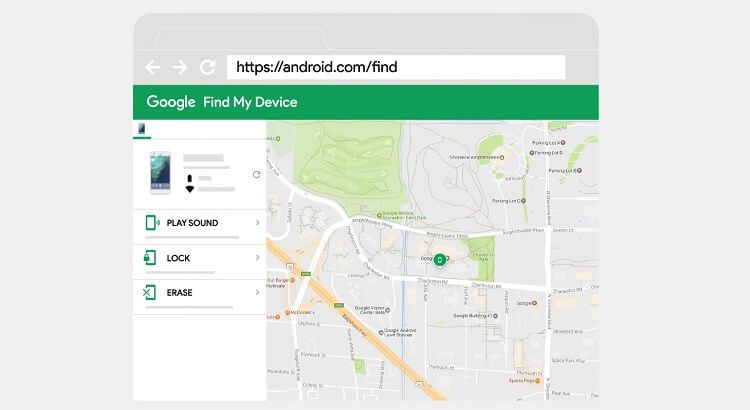Click the Charleston Park label on map

(483, 257)
